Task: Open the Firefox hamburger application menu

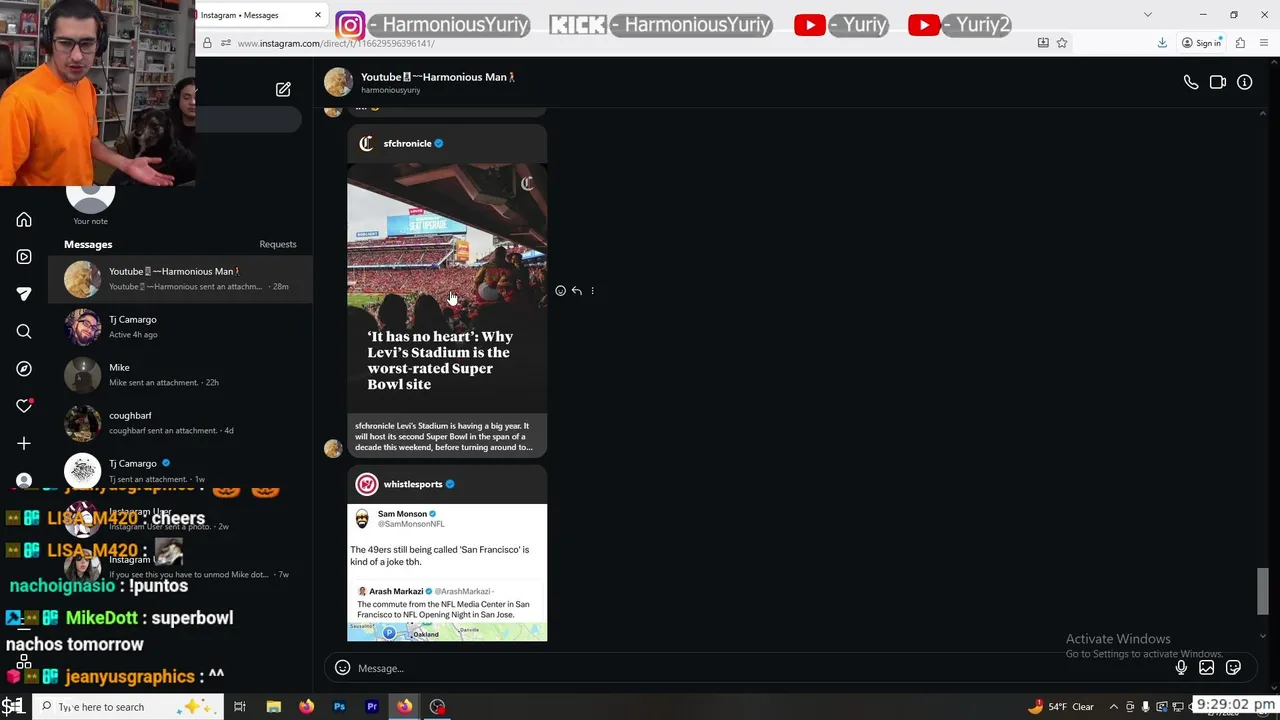Action: tap(1265, 43)
